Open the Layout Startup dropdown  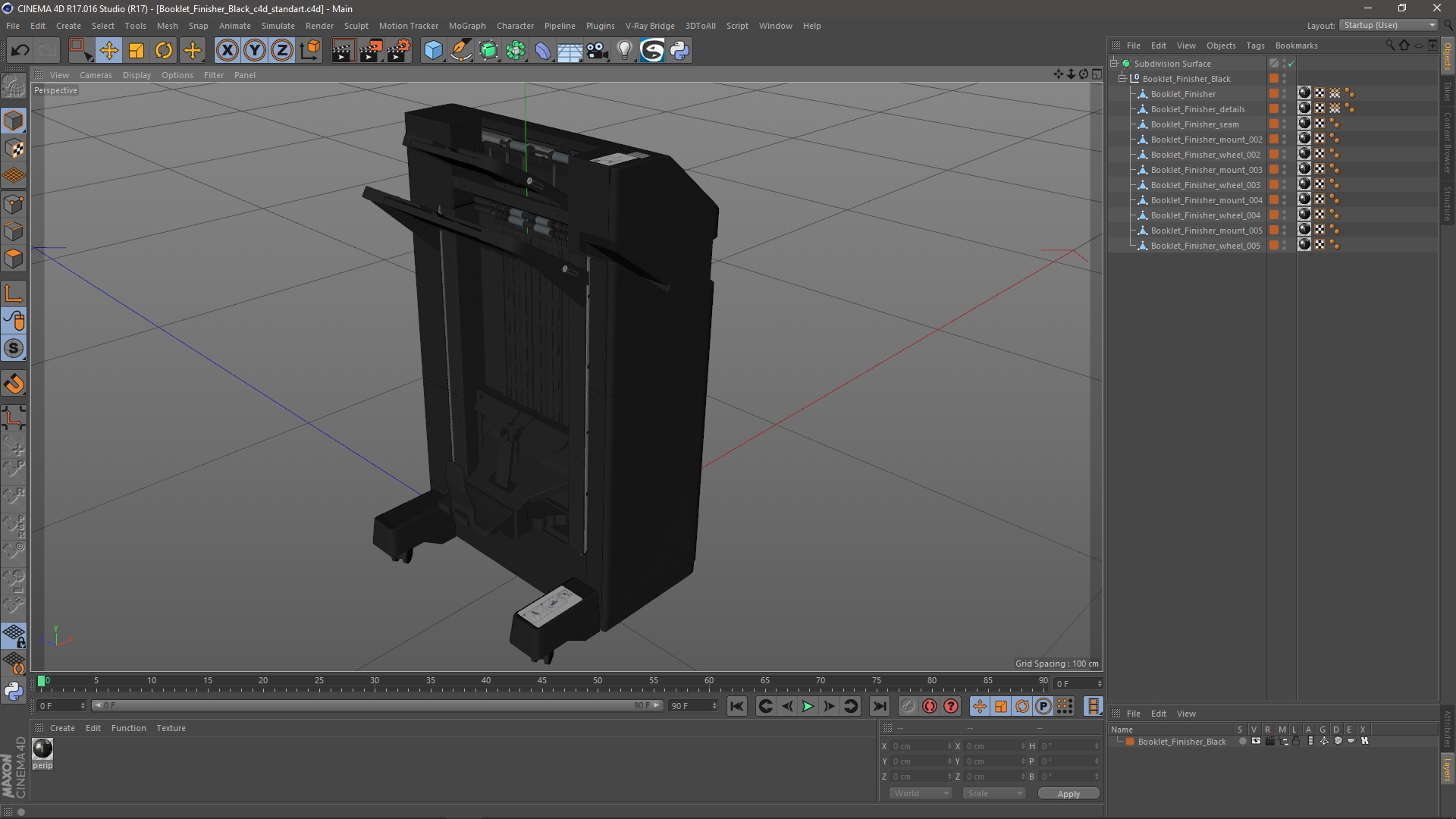pyautogui.click(x=1389, y=25)
